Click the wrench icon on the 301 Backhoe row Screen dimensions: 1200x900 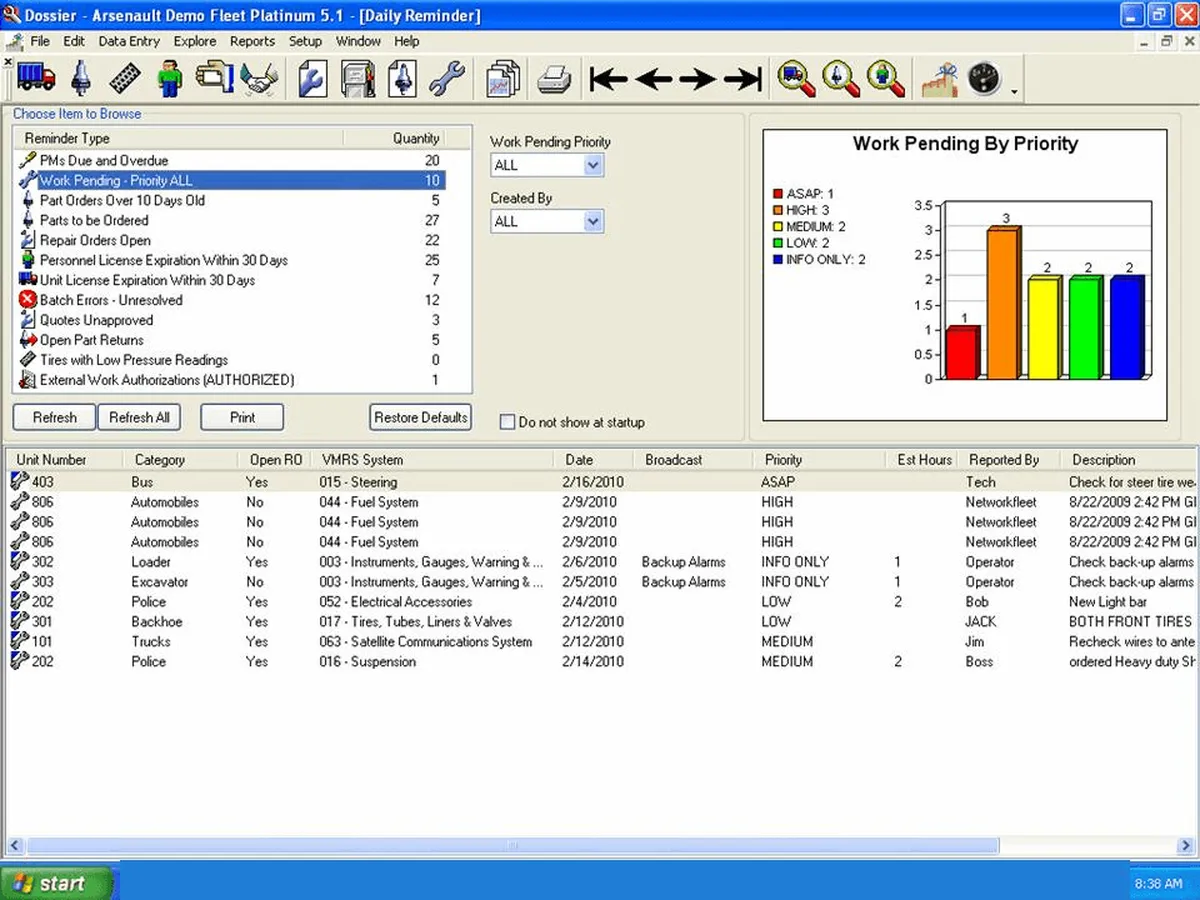coord(19,621)
